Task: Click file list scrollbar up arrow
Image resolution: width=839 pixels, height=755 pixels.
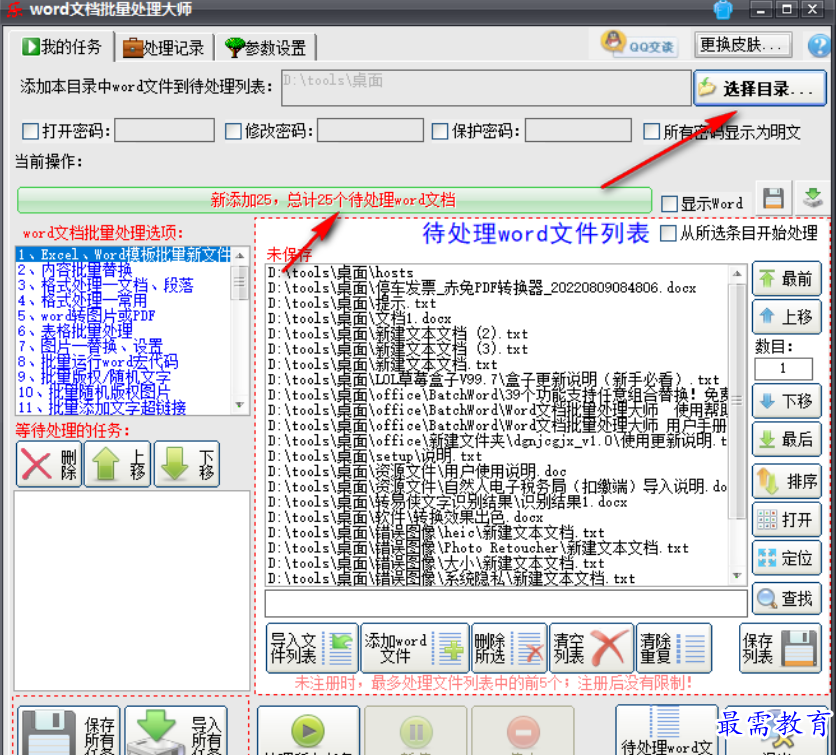Action: click(x=737, y=273)
